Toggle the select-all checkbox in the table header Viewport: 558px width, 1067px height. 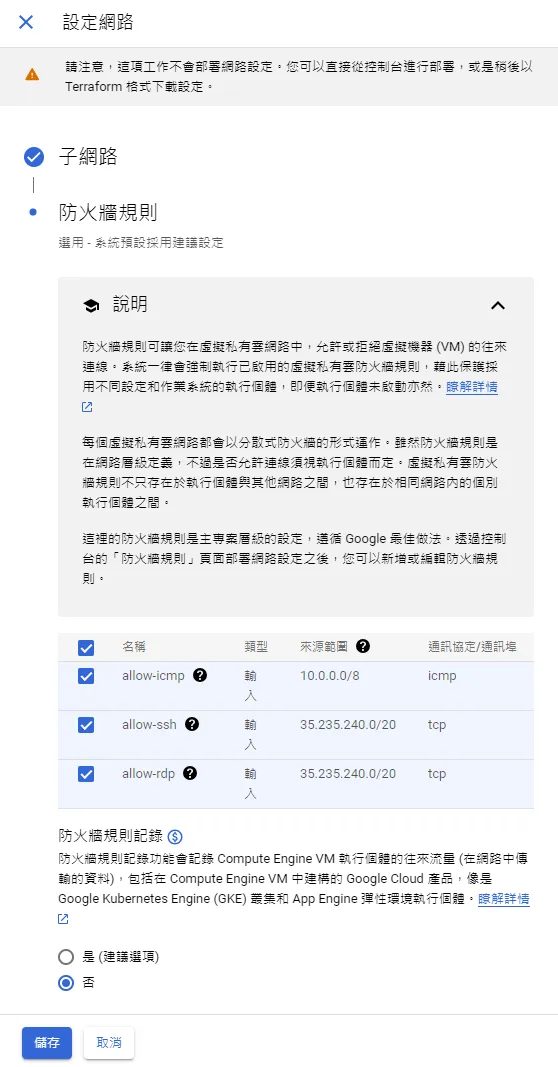(x=86, y=647)
